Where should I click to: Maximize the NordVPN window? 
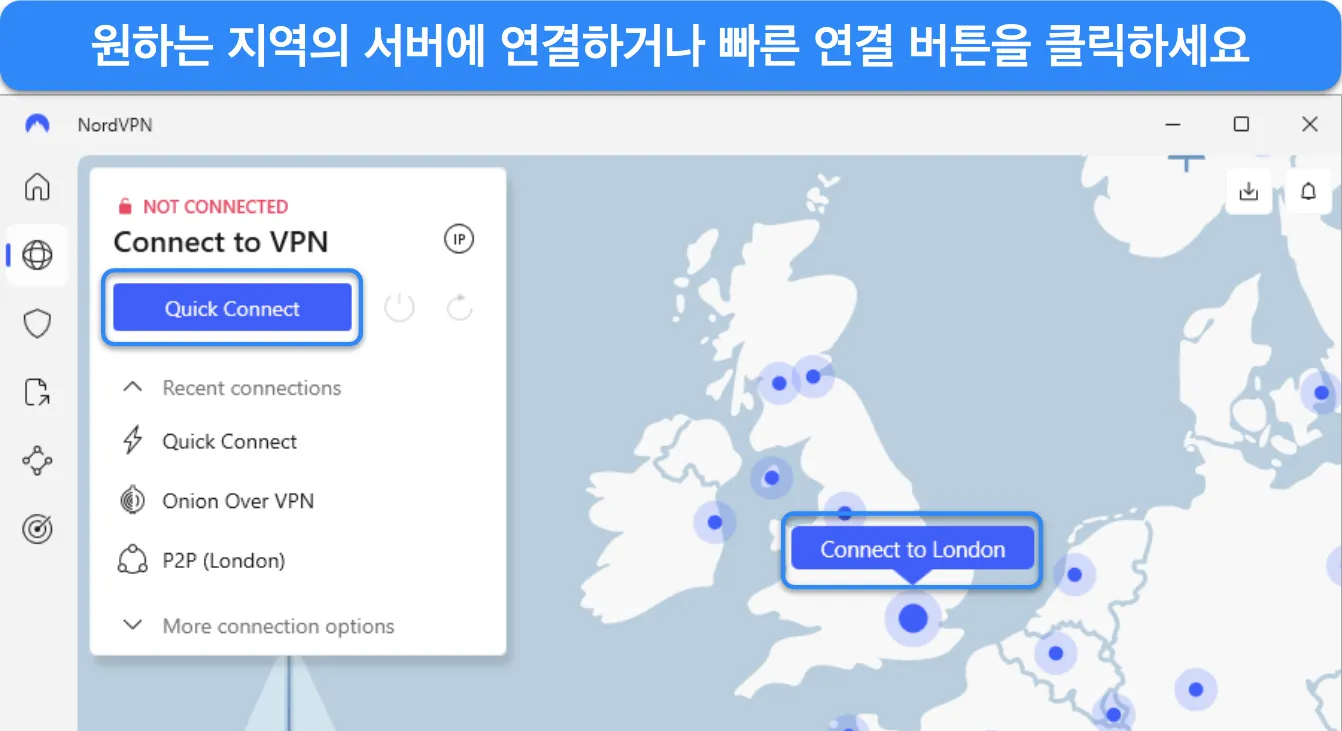pyautogui.click(x=1241, y=124)
